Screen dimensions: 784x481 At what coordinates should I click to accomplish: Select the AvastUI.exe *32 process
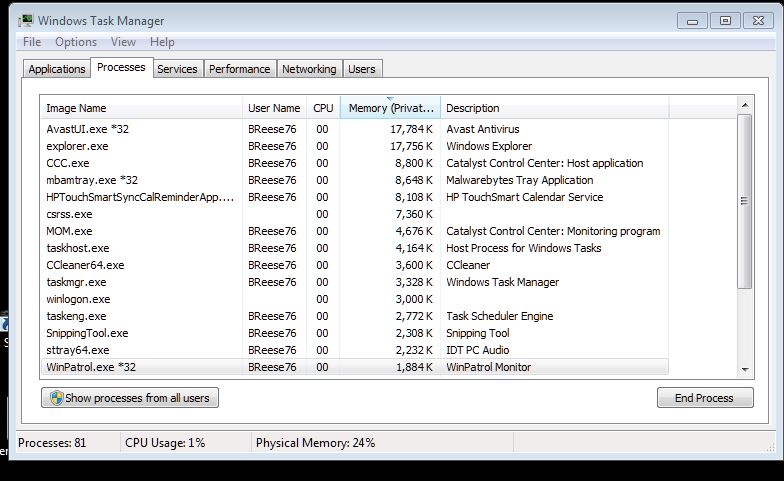click(x=354, y=129)
